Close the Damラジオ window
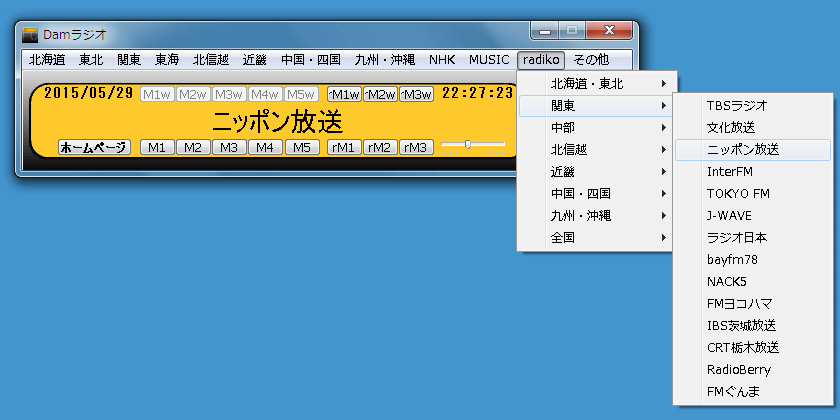 609,31
